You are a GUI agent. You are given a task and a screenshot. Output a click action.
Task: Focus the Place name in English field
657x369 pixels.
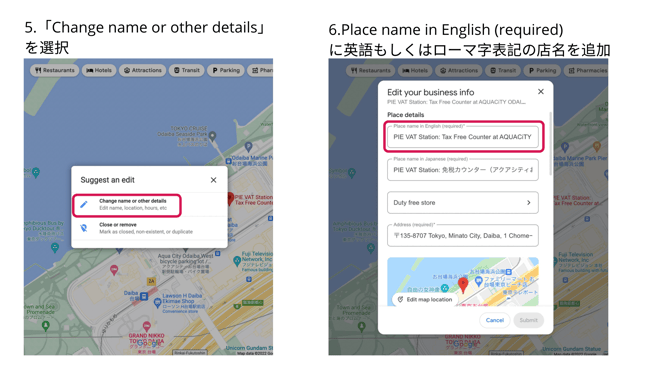463,137
